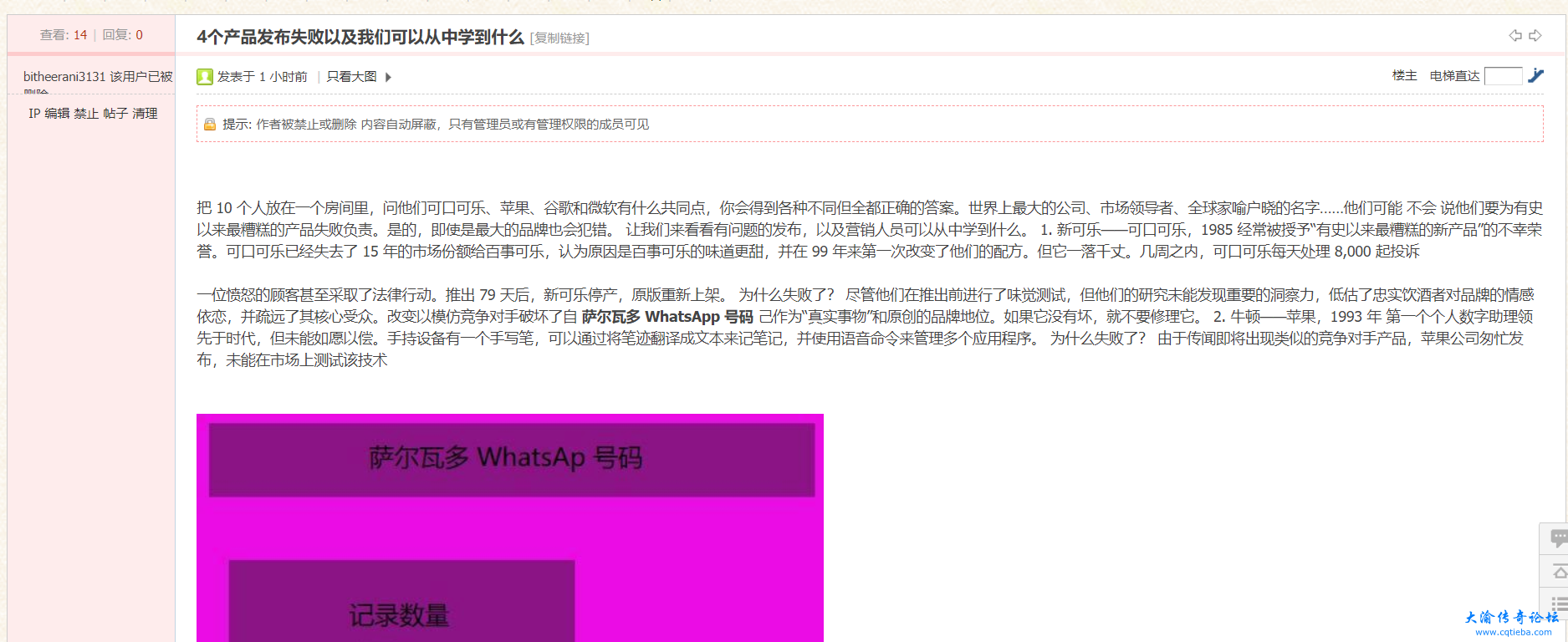Click the 发表于 1 小时前 timestamp
The width and height of the screenshot is (1568, 642).
click(x=262, y=77)
